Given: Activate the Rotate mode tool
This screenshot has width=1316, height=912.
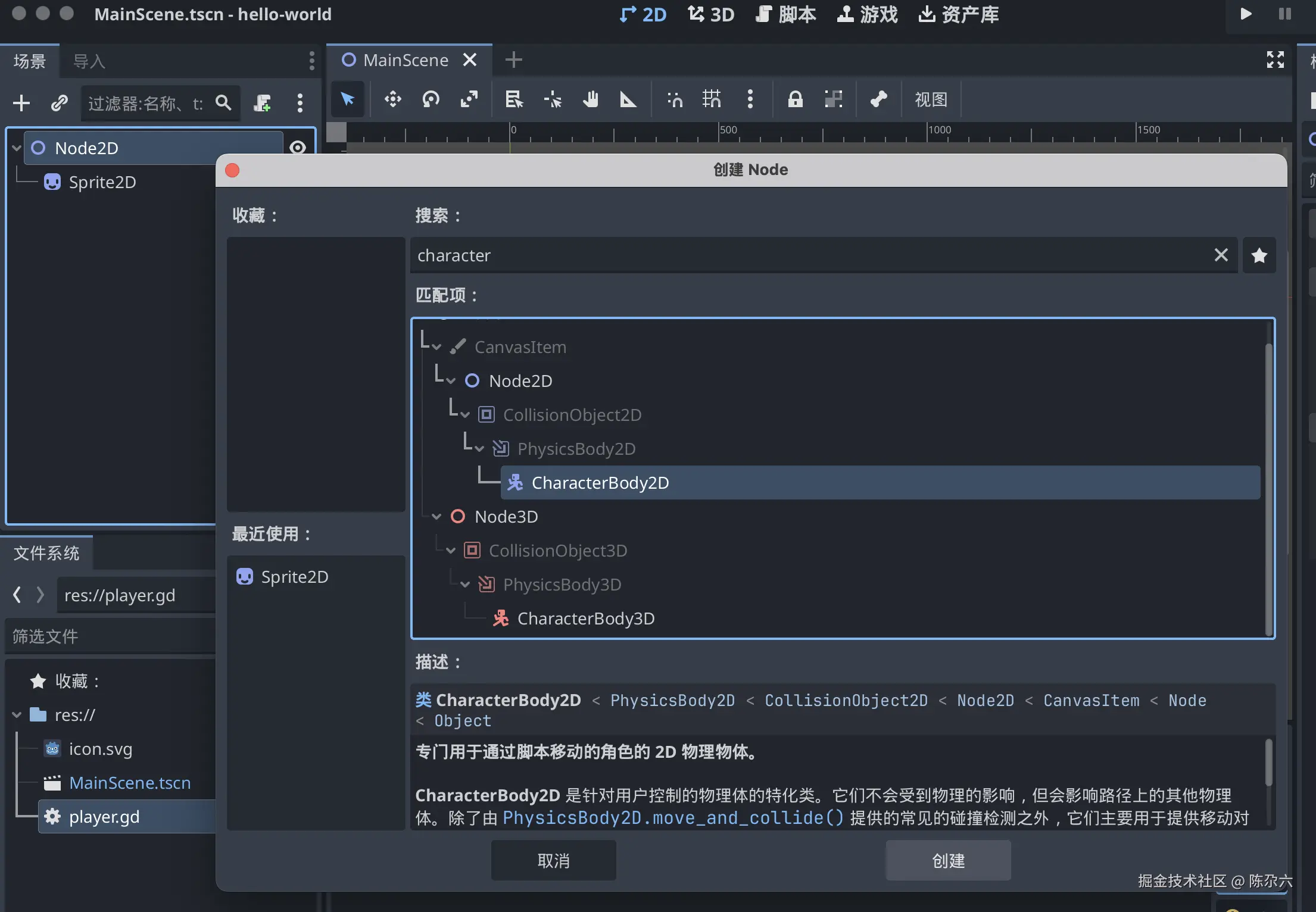Looking at the screenshot, I should click(x=431, y=99).
